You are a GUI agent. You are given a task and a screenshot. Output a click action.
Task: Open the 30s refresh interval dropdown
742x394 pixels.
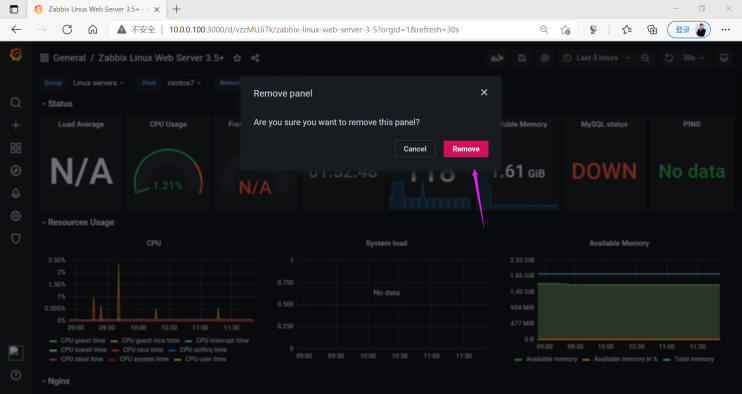point(694,58)
